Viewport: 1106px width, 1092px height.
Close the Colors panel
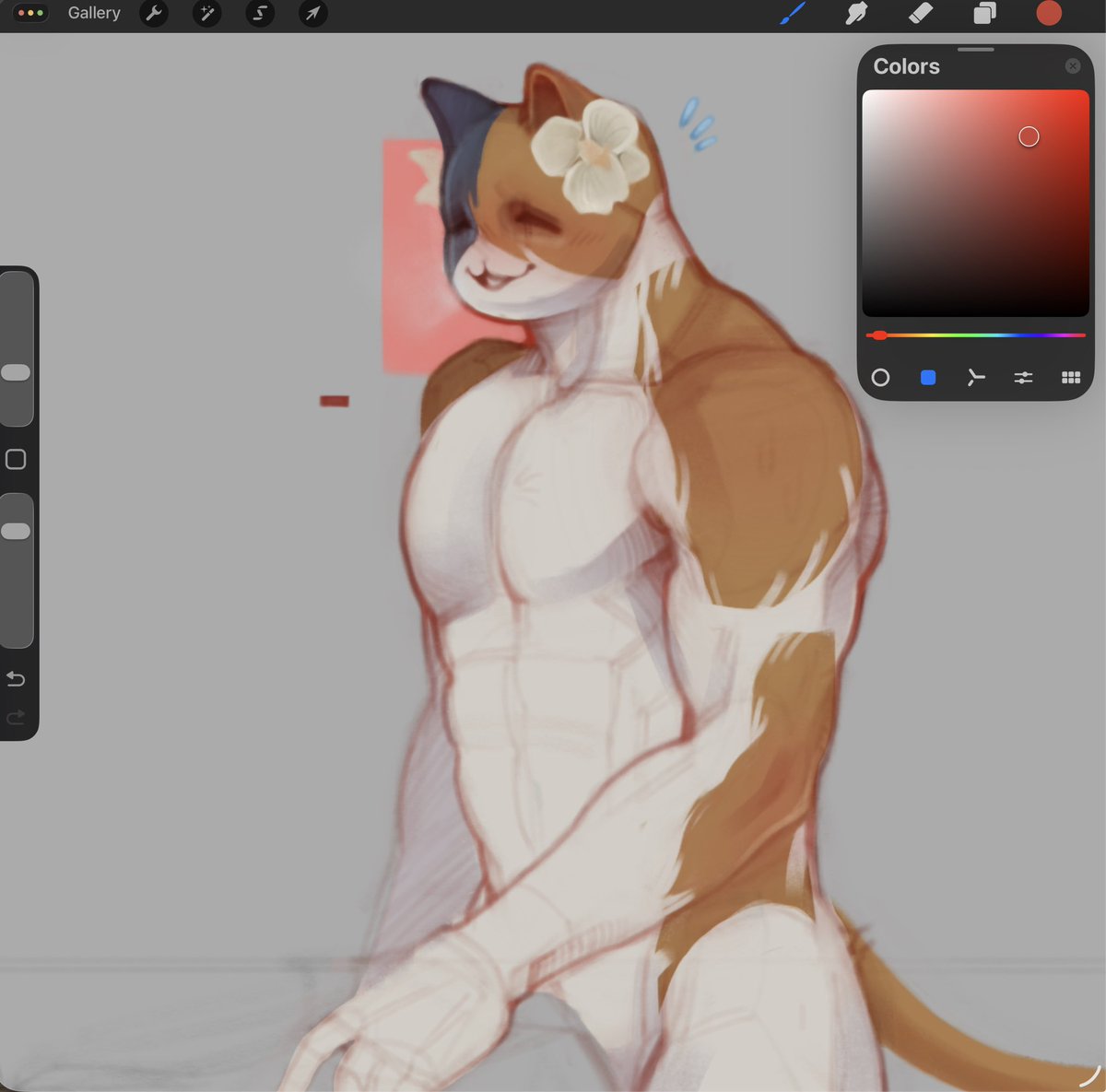click(1073, 66)
